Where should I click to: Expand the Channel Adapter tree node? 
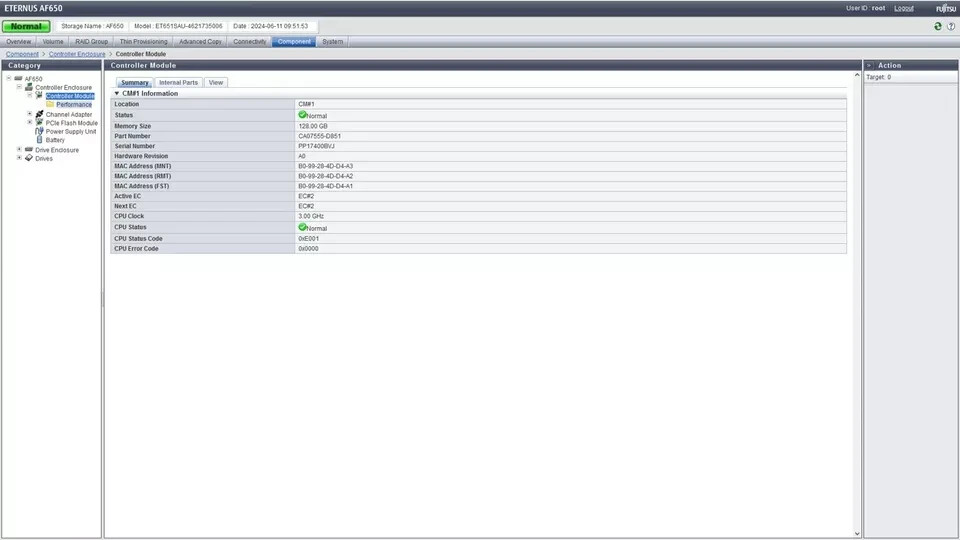coord(30,114)
